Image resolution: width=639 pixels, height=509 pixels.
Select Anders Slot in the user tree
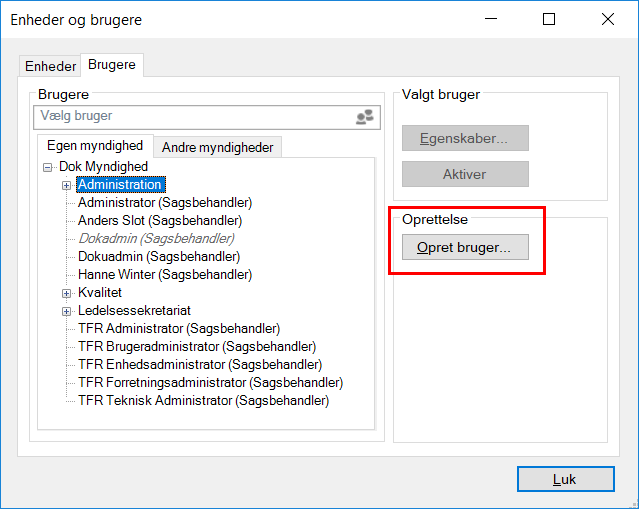point(159,220)
